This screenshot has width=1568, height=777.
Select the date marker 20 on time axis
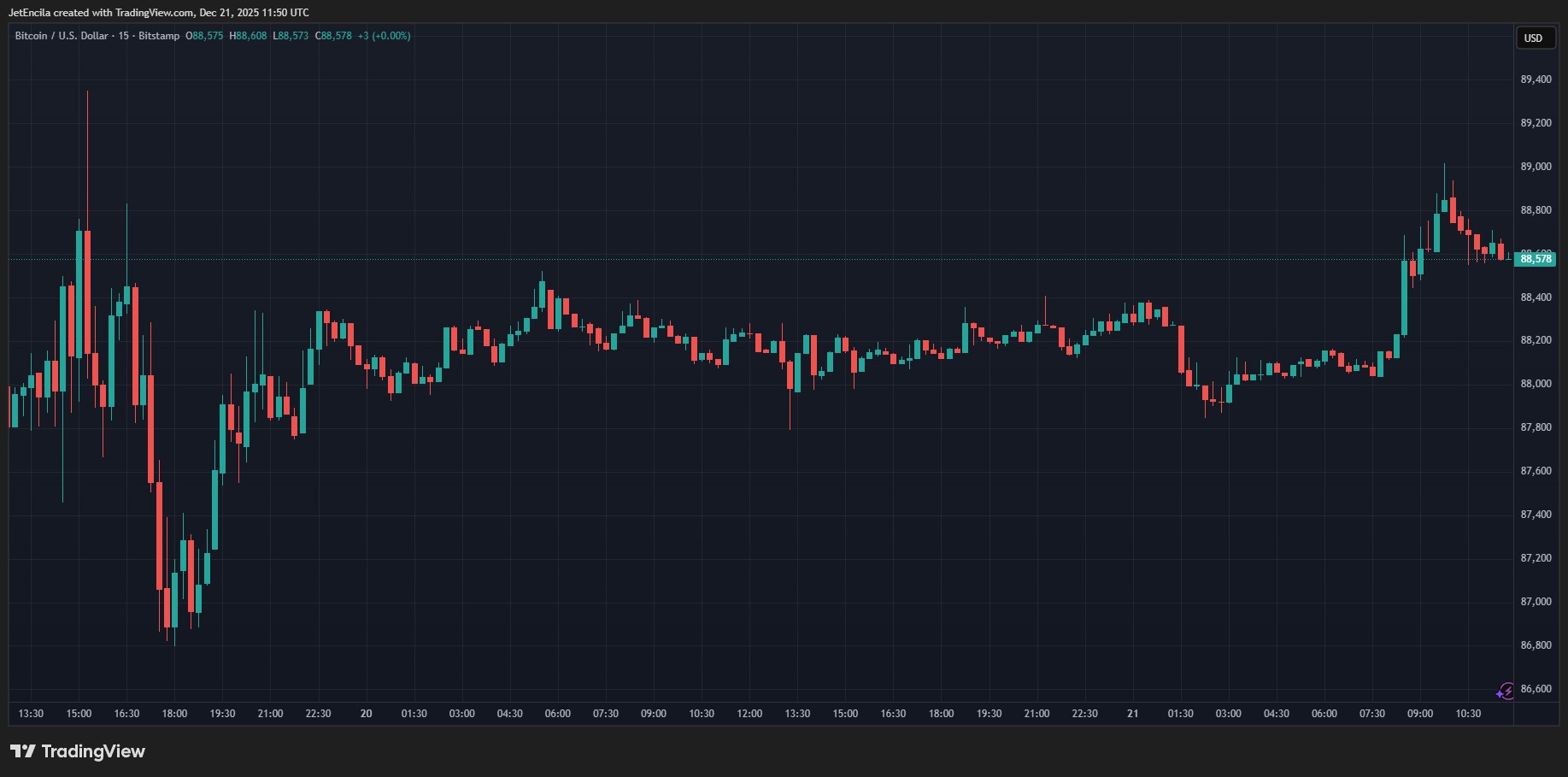coord(367,714)
